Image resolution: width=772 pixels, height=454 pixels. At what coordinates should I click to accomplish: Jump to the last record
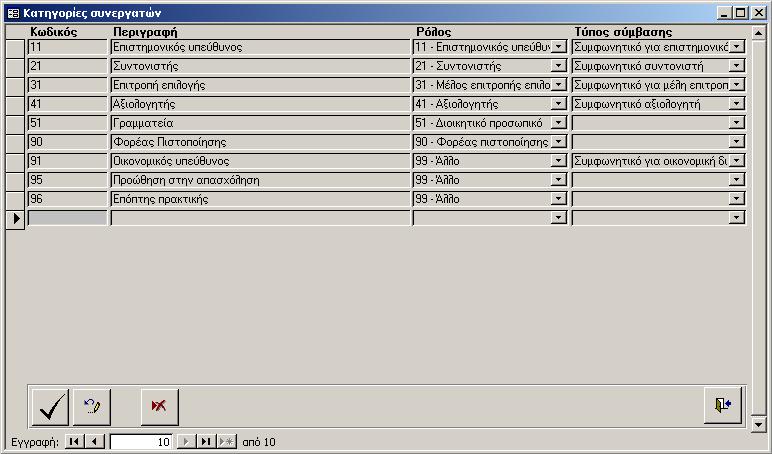(x=205, y=441)
